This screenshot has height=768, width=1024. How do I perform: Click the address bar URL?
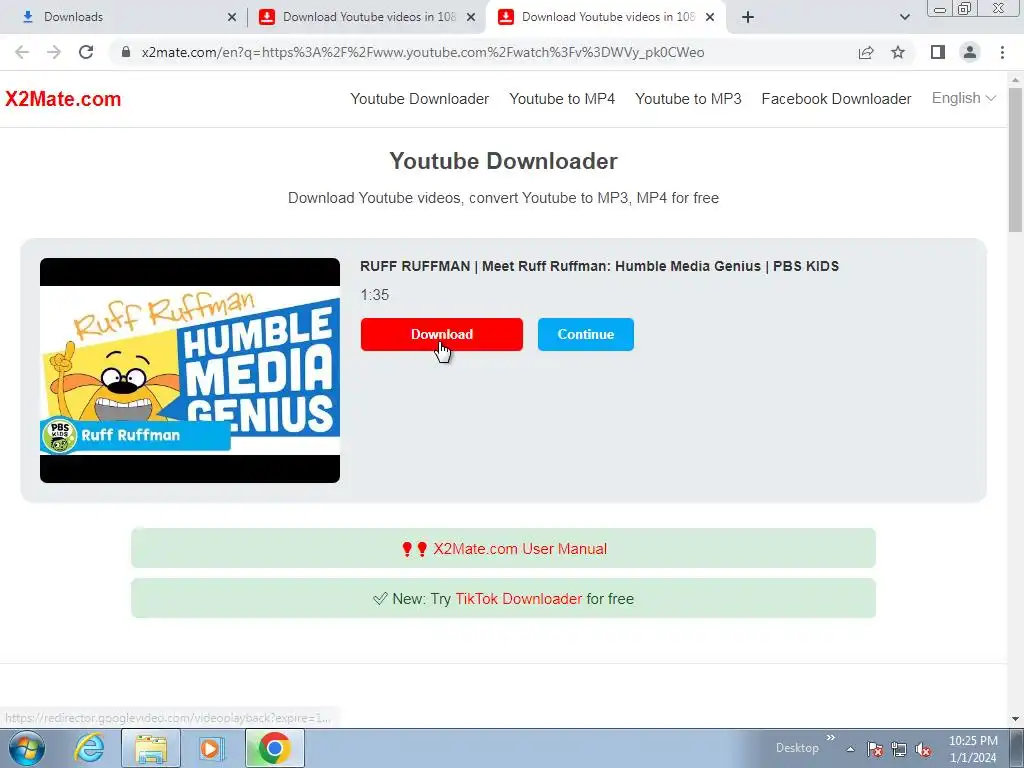coord(423,52)
